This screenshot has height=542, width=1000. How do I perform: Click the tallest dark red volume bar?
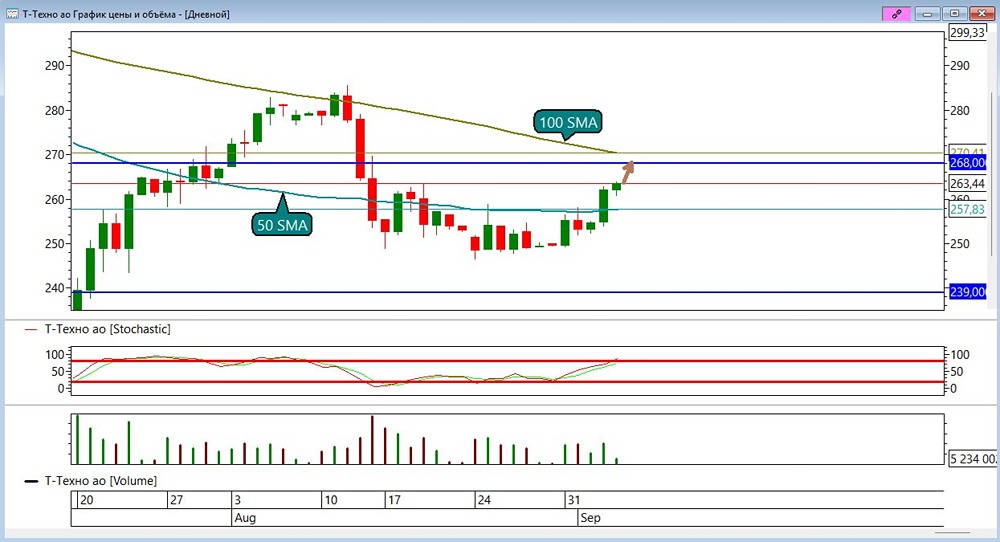372,440
